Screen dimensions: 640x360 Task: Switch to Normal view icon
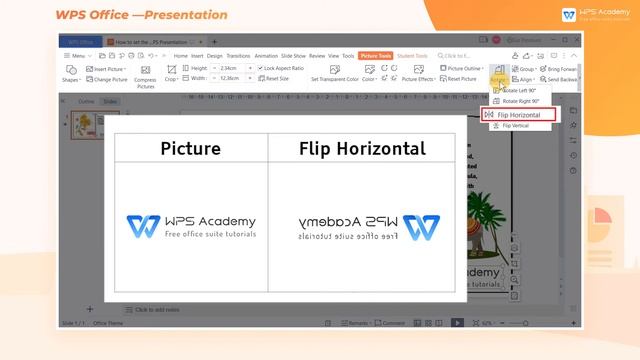coord(417,323)
